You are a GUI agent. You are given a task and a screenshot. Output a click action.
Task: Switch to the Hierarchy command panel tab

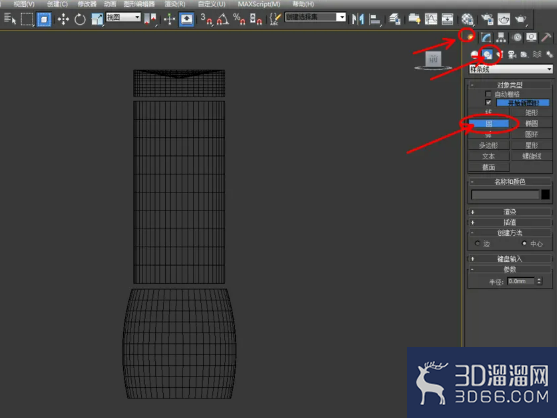point(501,37)
